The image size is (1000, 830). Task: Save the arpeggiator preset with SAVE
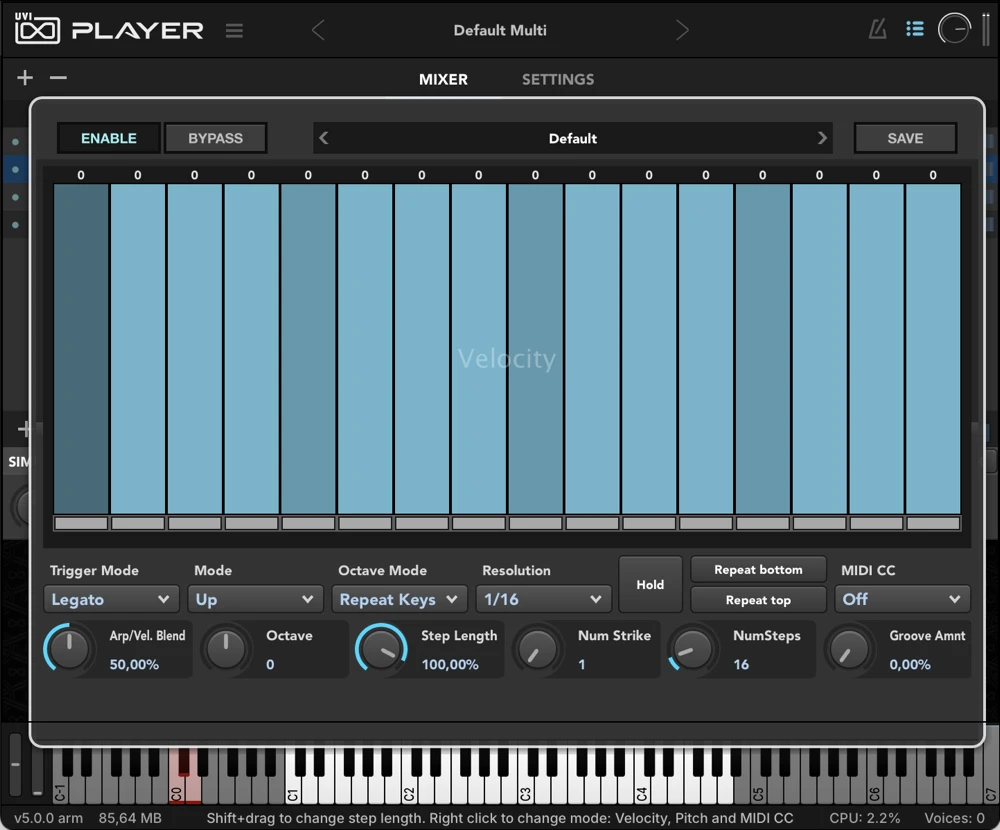pos(905,138)
